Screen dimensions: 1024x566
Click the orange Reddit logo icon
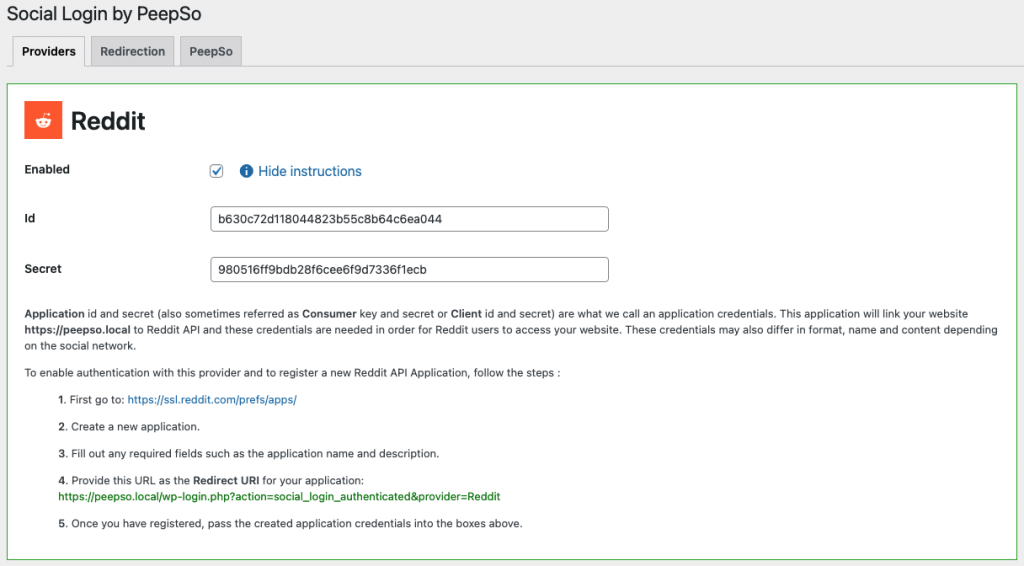coord(43,120)
